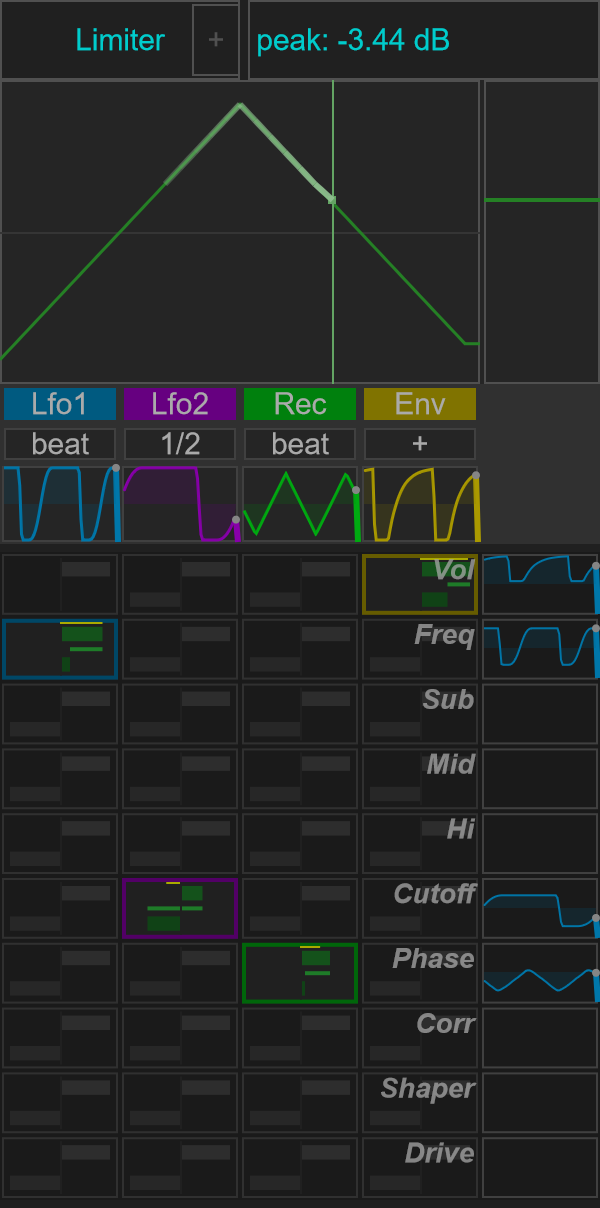This screenshot has width=600, height=1208.
Task: Click the peak -3.44 dB readout
Action: point(424,40)
